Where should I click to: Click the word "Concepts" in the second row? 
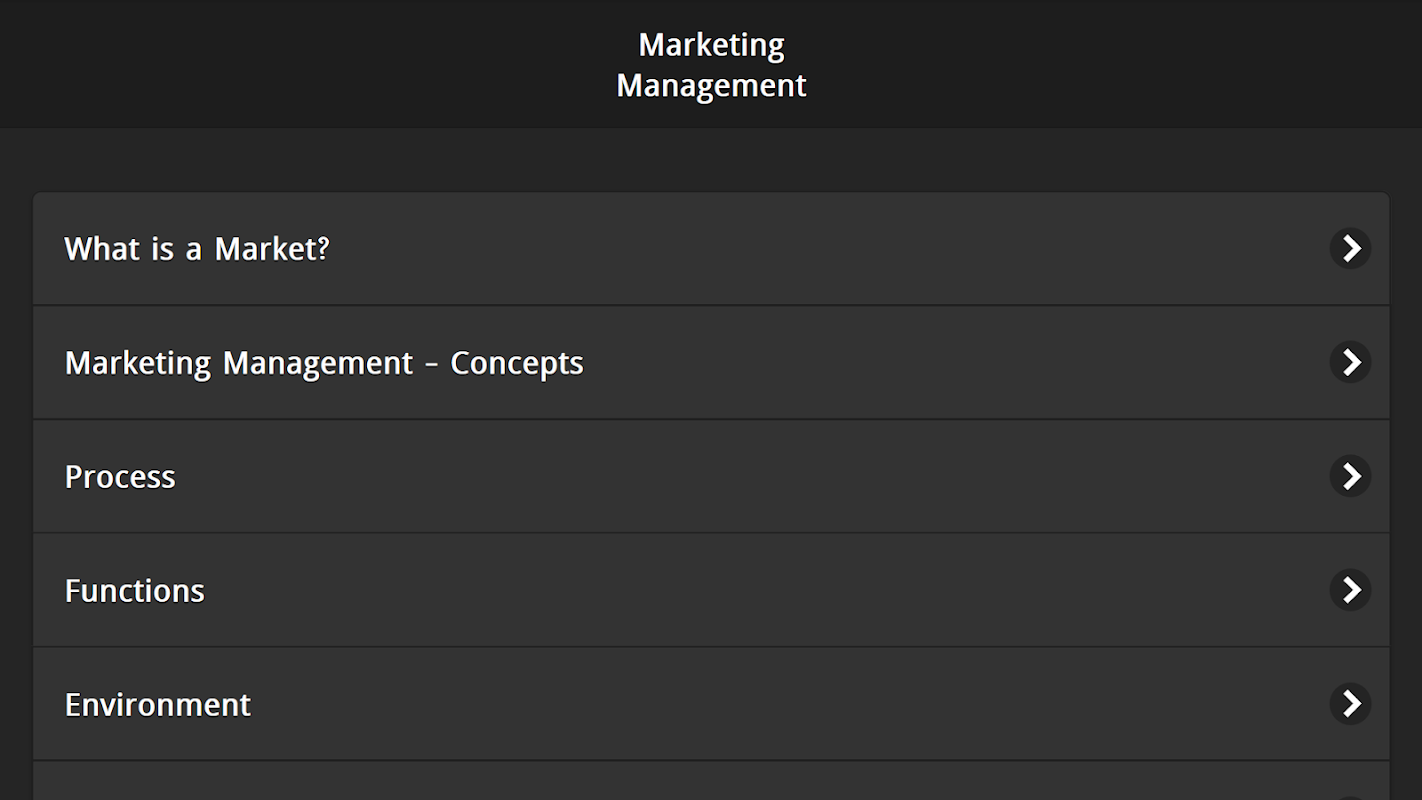516,363
